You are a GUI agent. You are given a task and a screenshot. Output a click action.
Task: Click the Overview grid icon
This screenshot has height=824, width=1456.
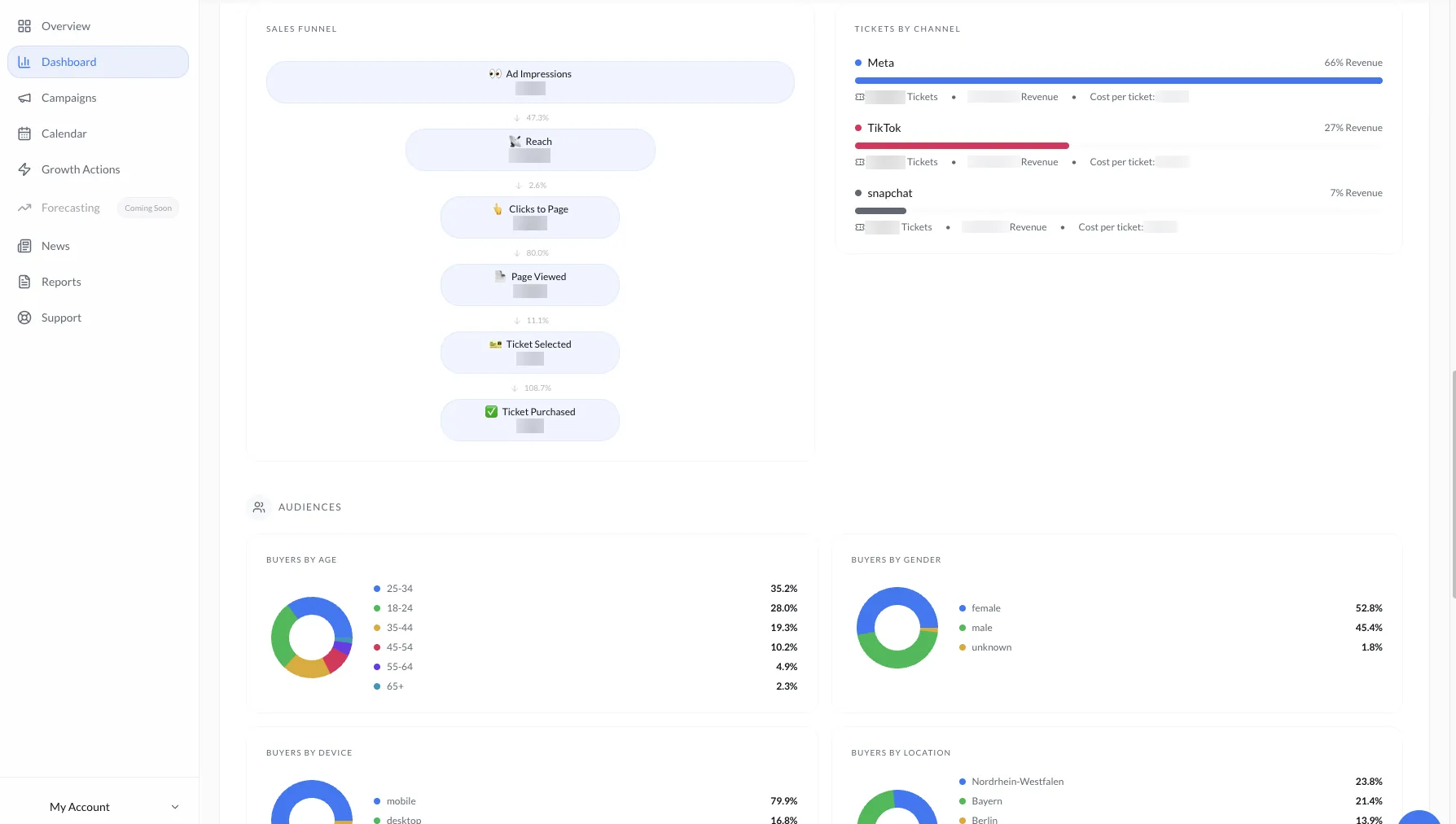24,26
